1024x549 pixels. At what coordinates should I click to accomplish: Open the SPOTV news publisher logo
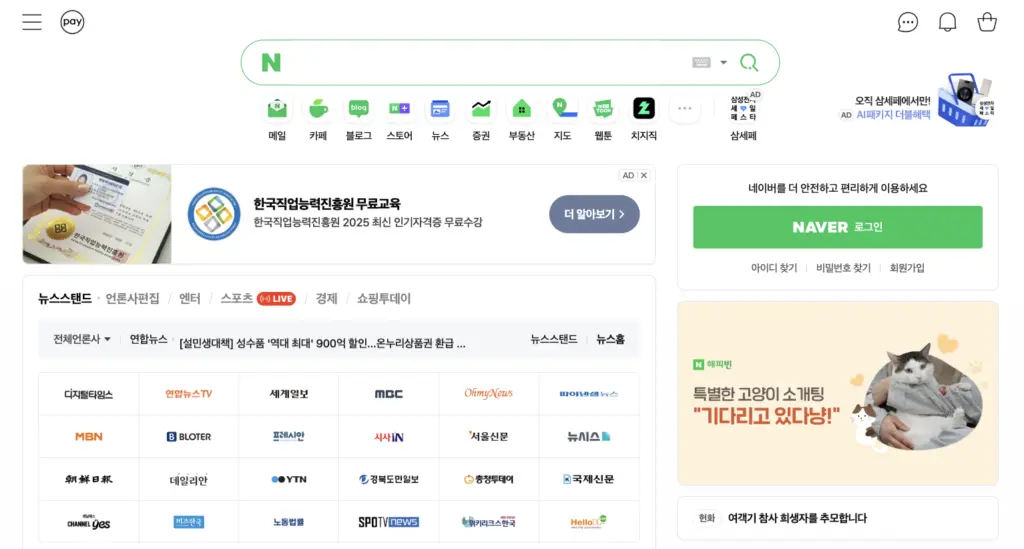point(389,522)
